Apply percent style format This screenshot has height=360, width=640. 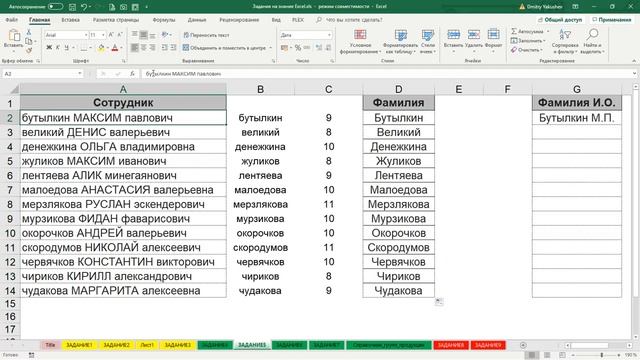pyautogui.click(x=298, y=48)
